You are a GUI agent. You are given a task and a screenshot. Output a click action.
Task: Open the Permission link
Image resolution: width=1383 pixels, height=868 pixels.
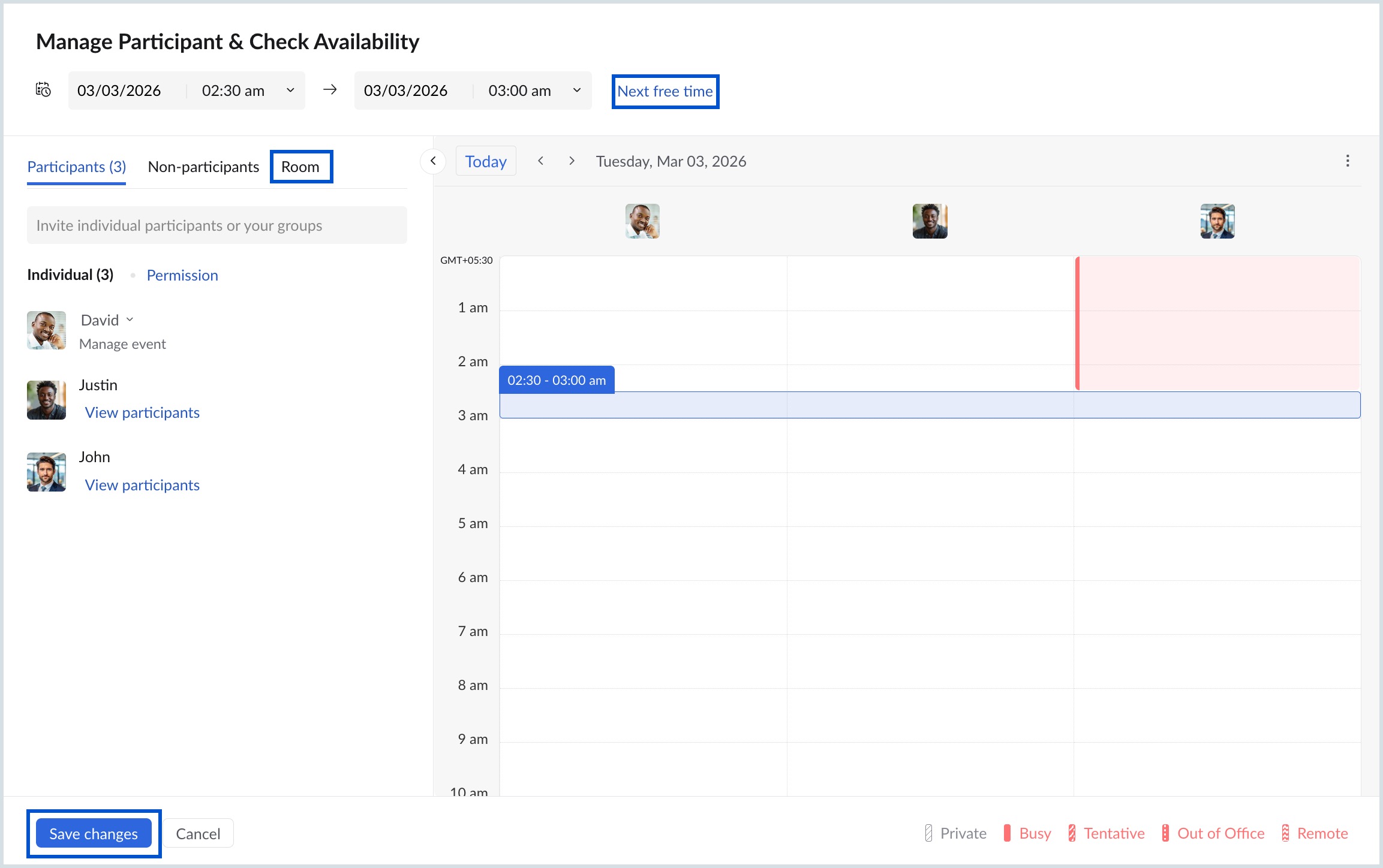[182, 275]
